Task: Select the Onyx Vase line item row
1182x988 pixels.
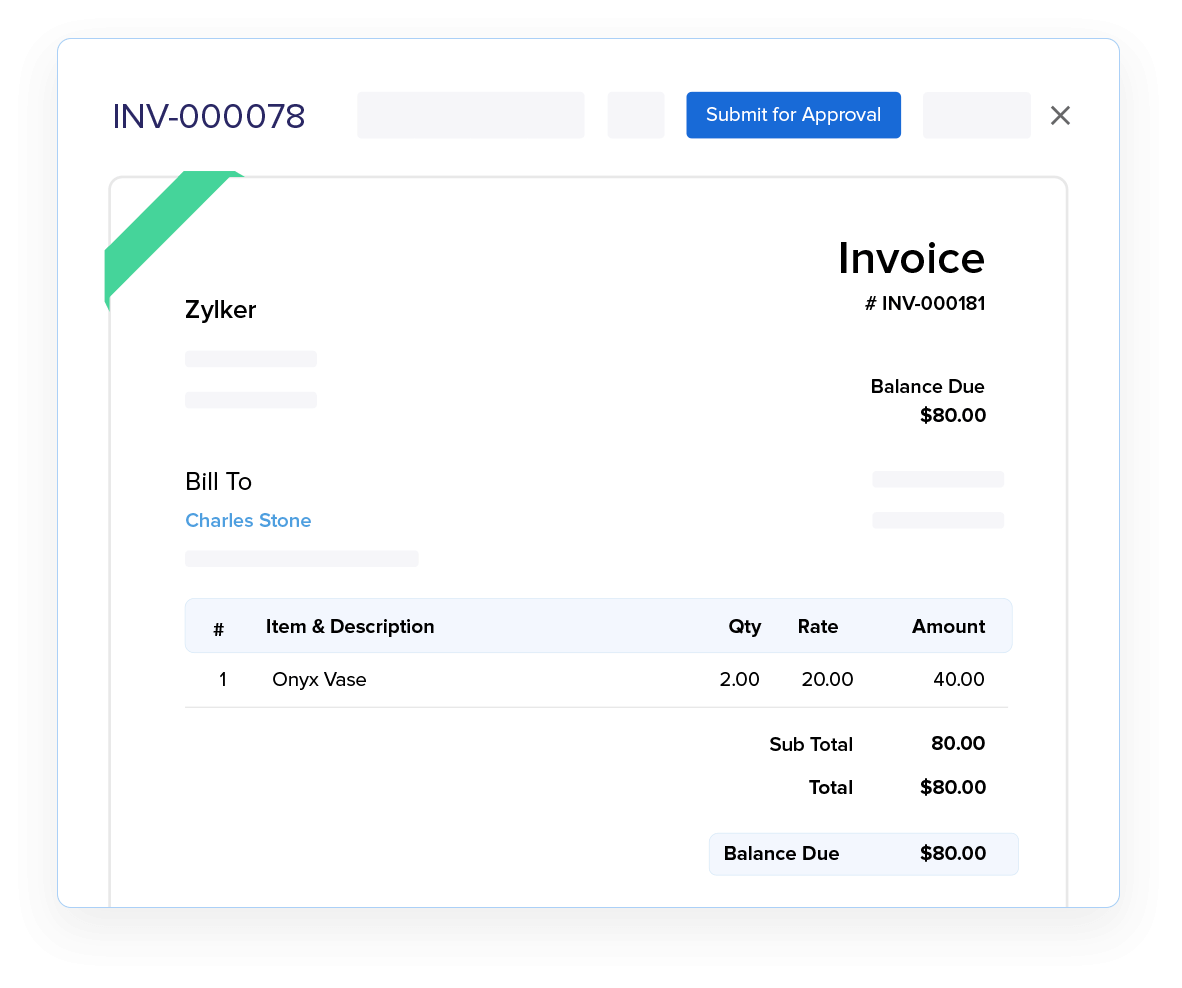Action: (x=600, y=679)
